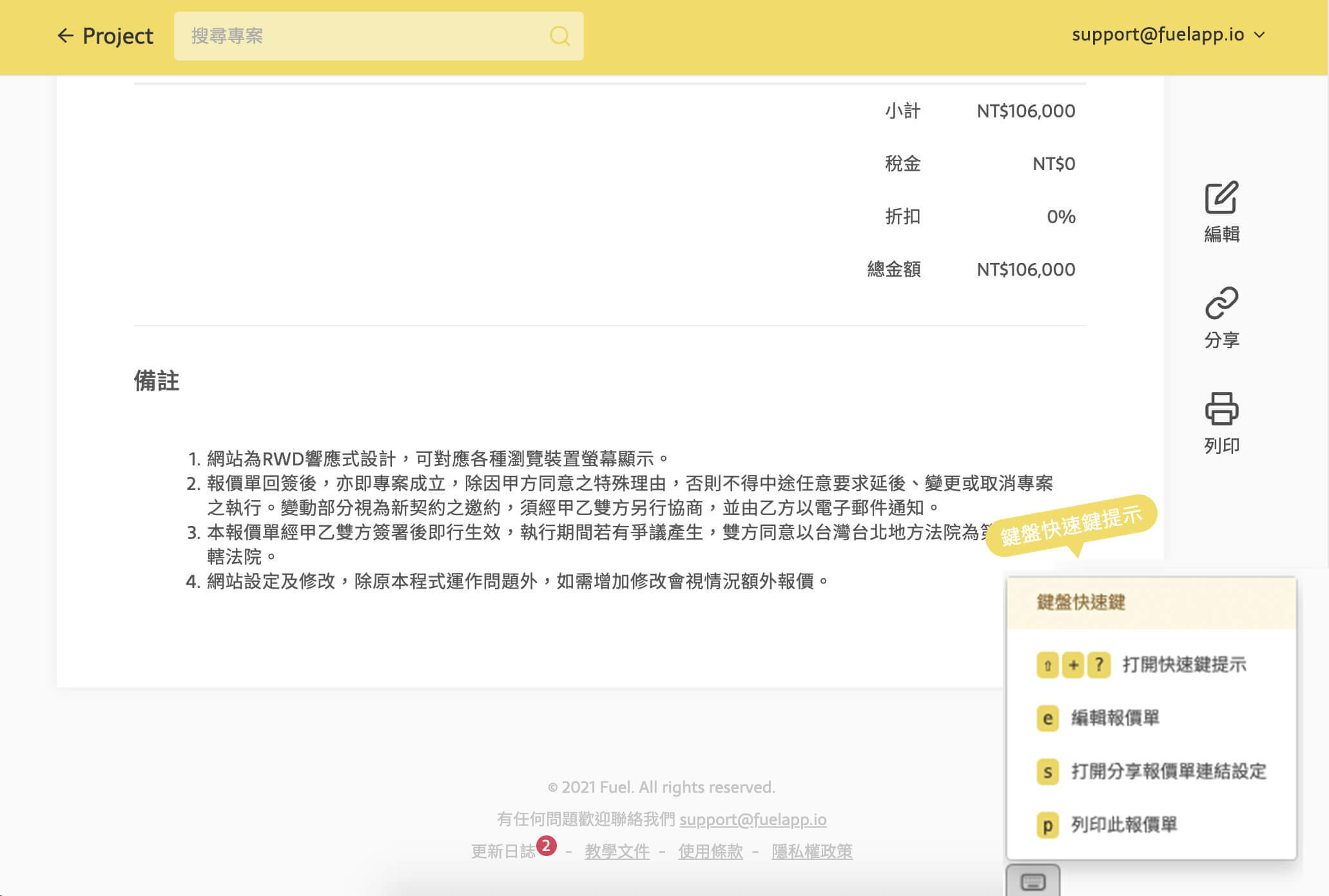
Task: Select 列印此報價單 in shortcut list
Action: (x=1123, y=824)
